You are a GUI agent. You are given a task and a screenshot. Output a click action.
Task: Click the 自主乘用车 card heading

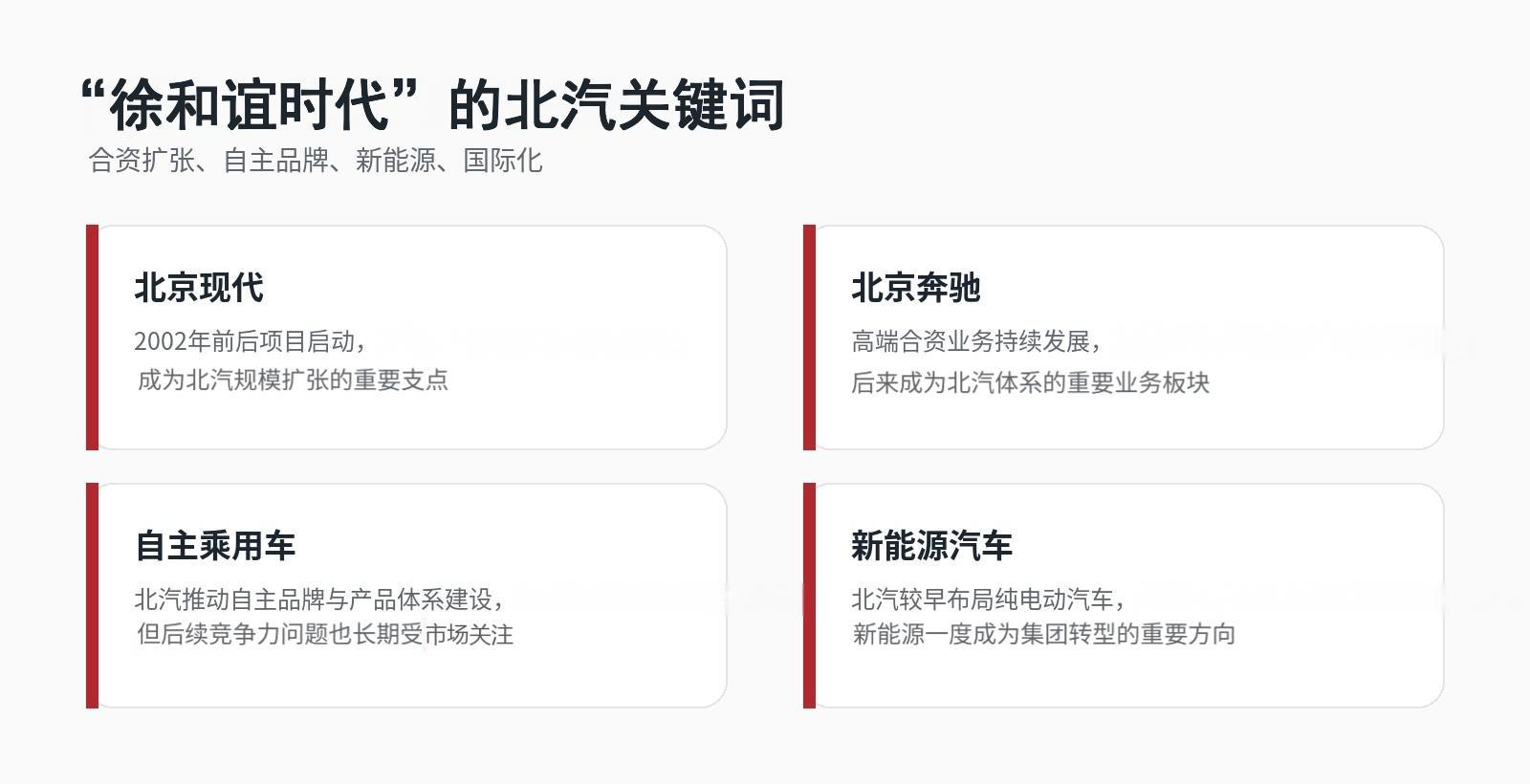215,546
